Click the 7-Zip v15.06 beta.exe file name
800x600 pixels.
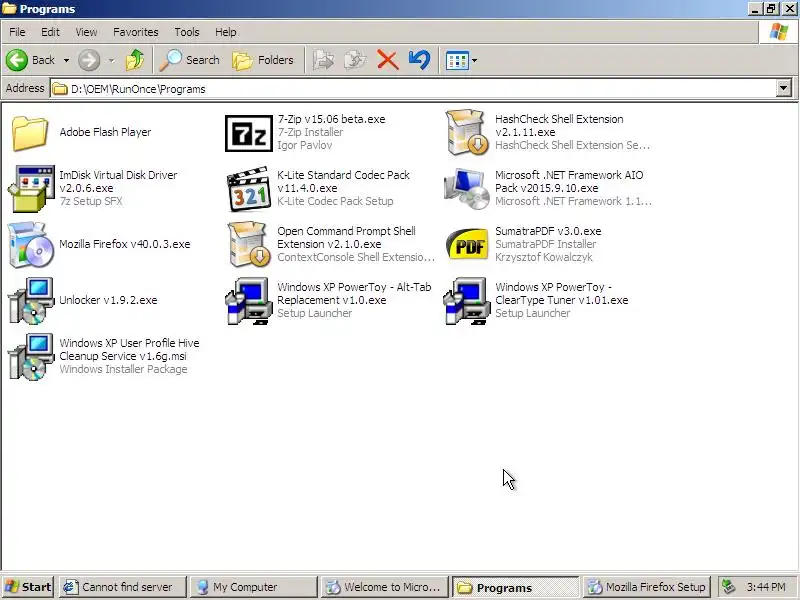click(331, 119)
